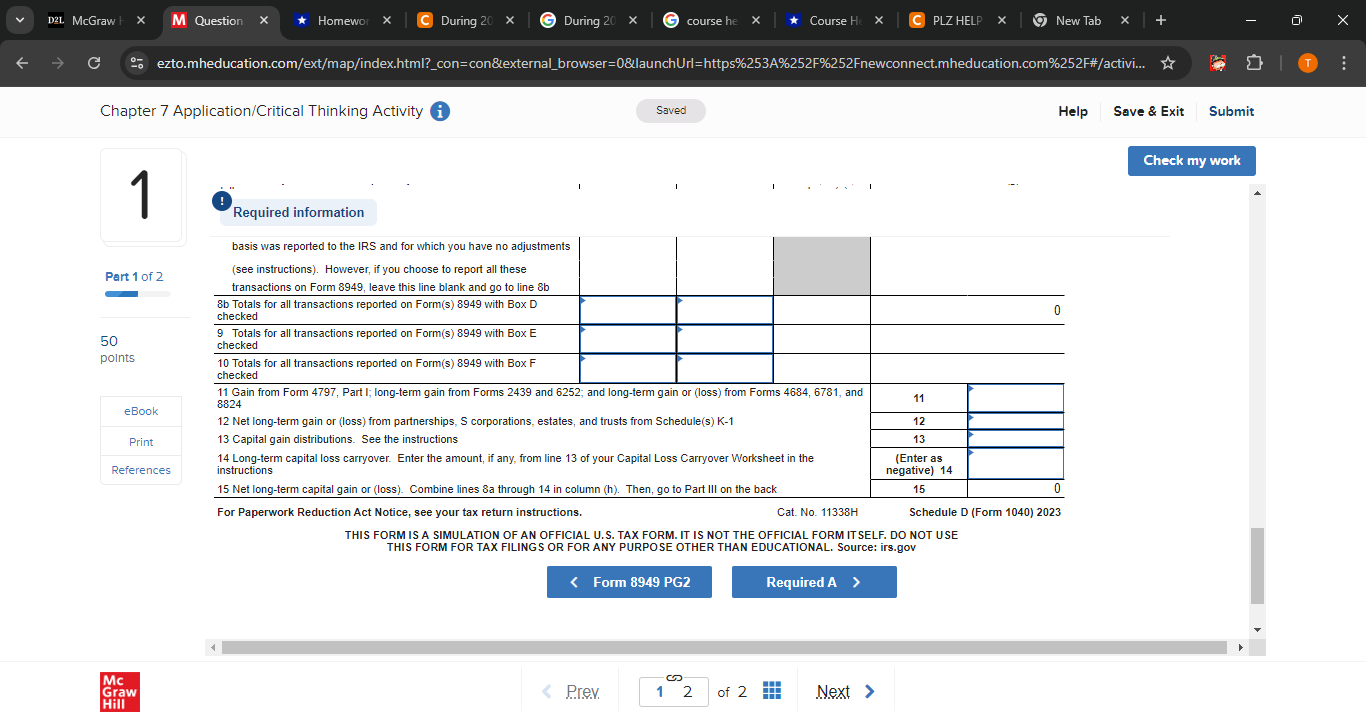The image size is (1366, 720).
Task: Click the info icon beside the chapter title
Action: pyautogui.click(x=439, y=111)
